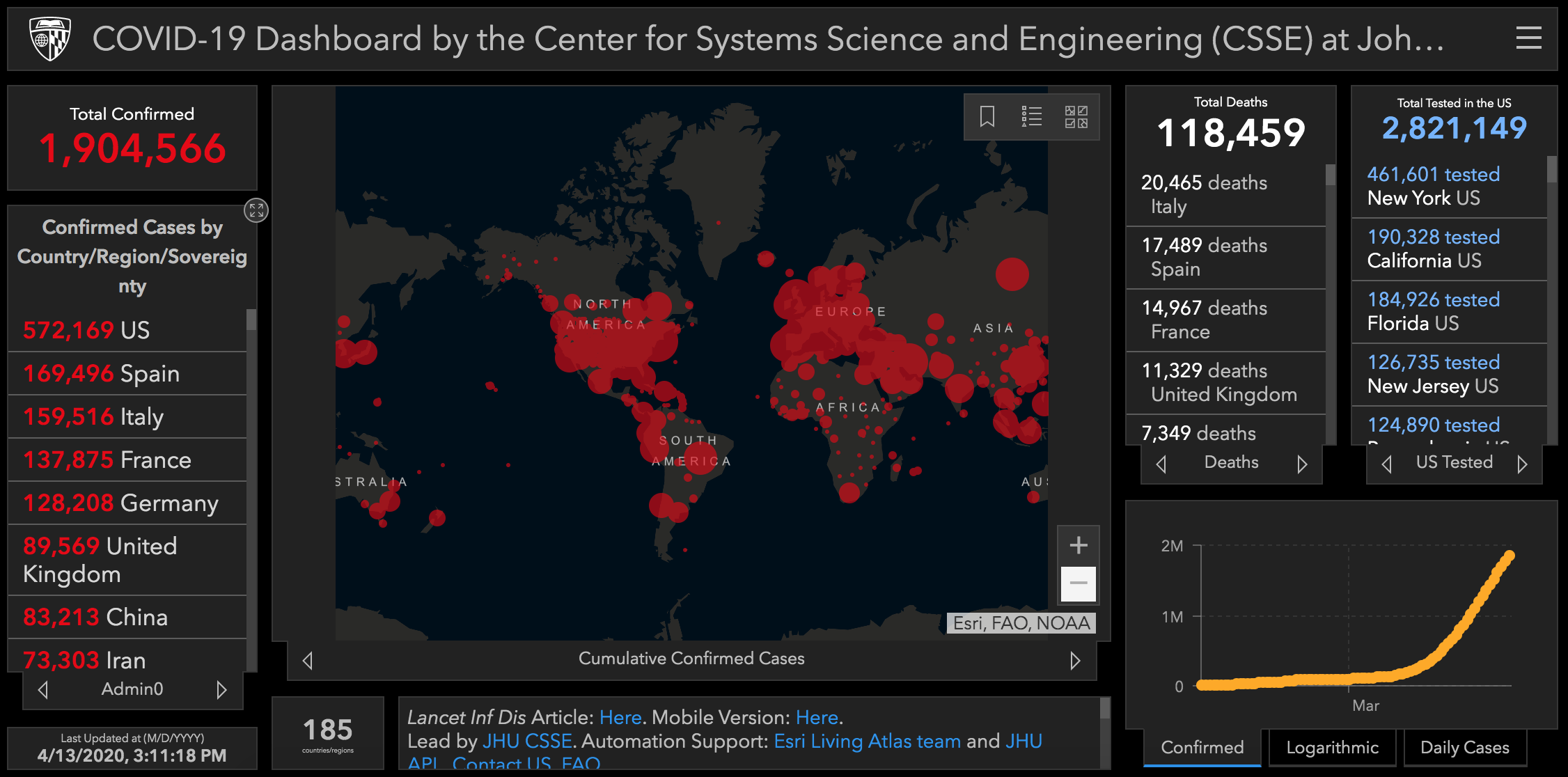The width and height of the screenshot is (1568, 777).
Task: Switch to the Daily Cases tab
Action: tap(1464, 748)
